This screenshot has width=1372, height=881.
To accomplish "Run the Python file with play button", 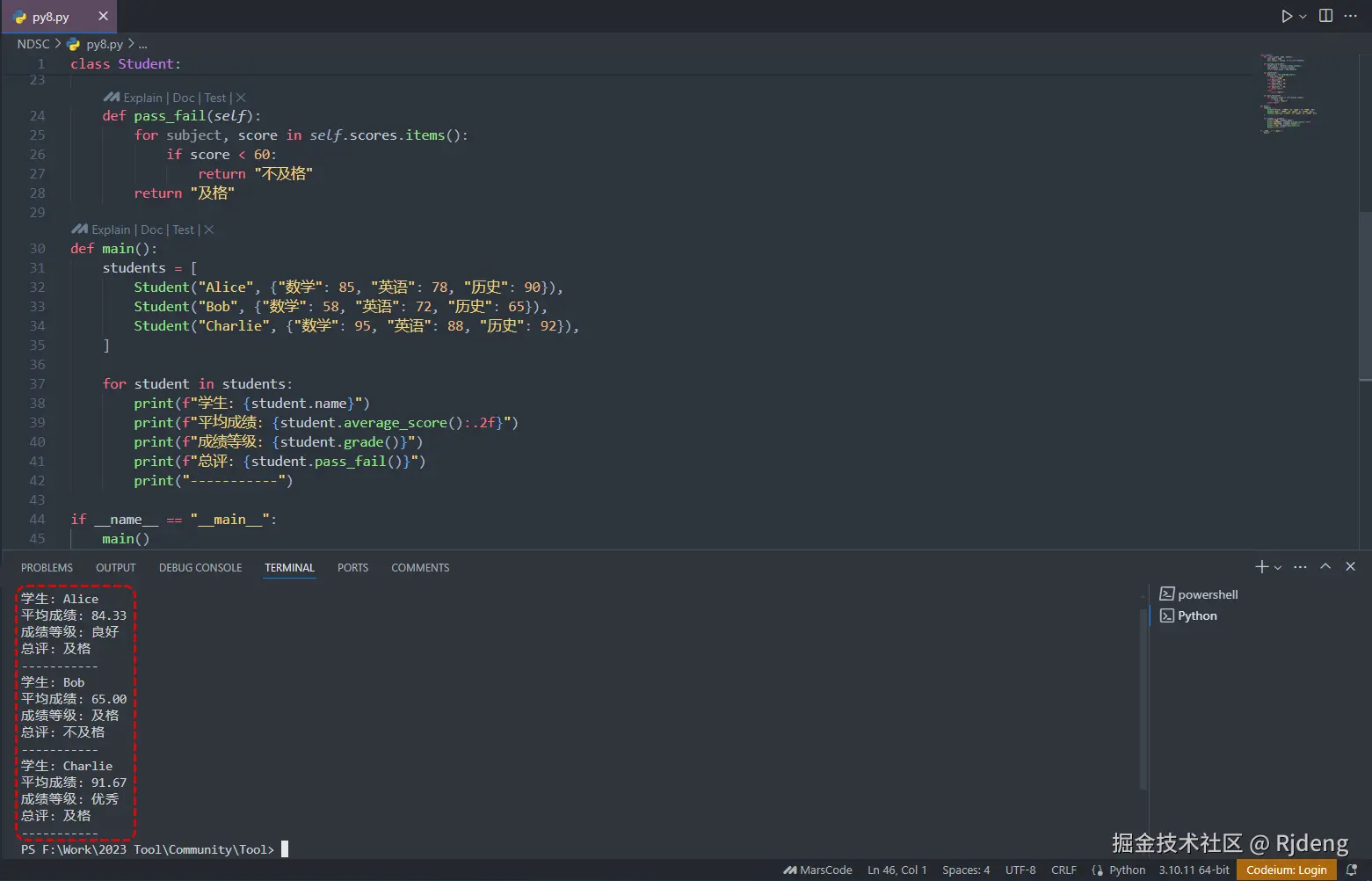I will 1287,16.
